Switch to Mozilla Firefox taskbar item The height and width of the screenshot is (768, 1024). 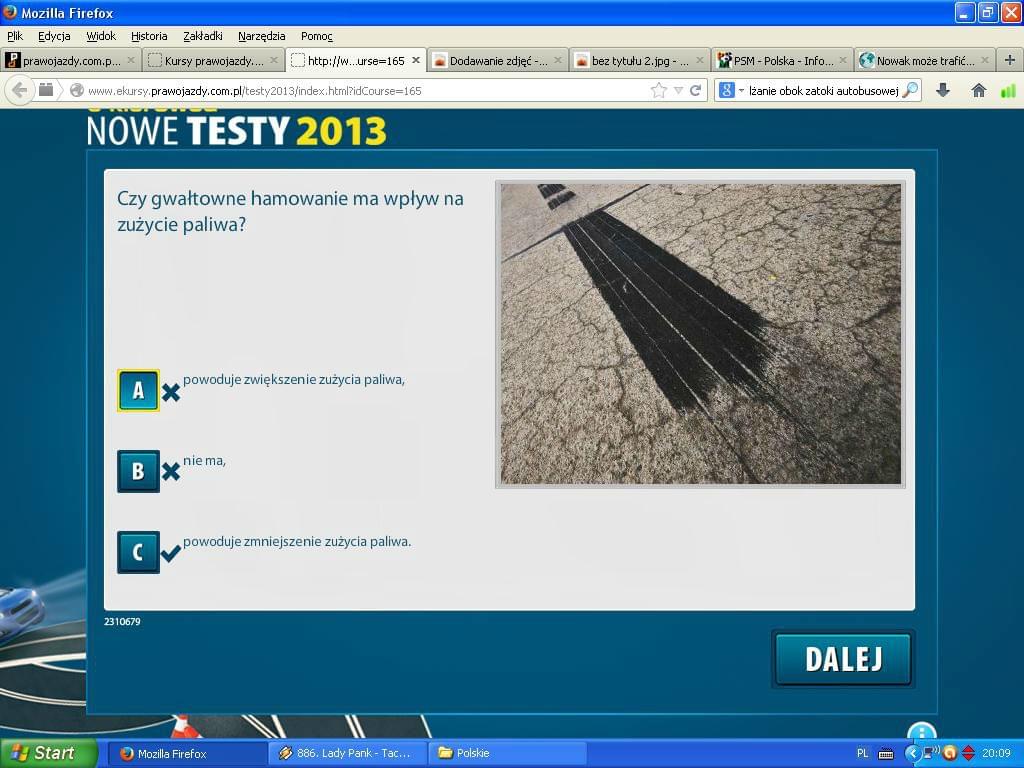click(187, 754)
